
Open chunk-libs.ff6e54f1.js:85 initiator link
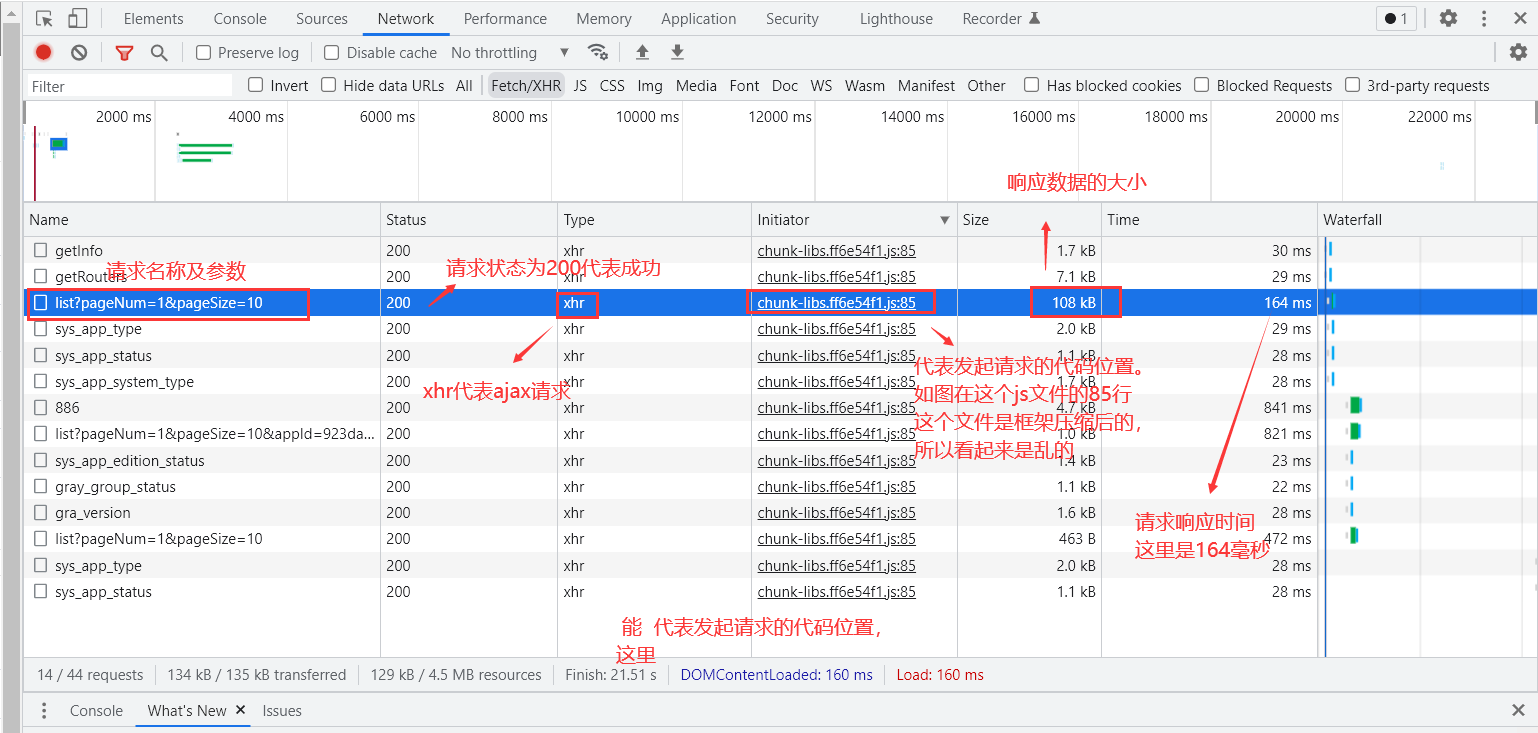836,302
